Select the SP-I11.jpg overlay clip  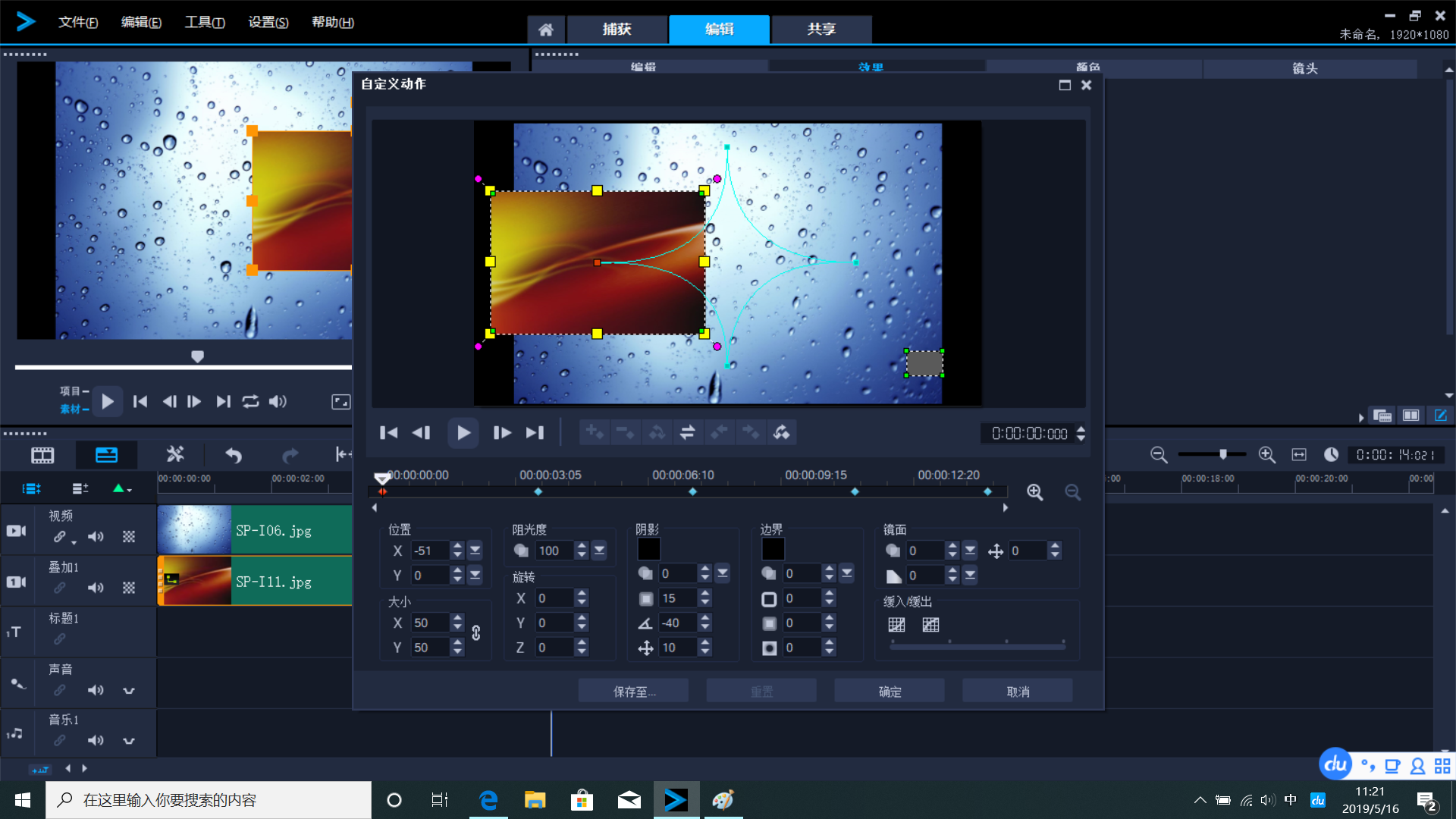[x=255, y=581]
